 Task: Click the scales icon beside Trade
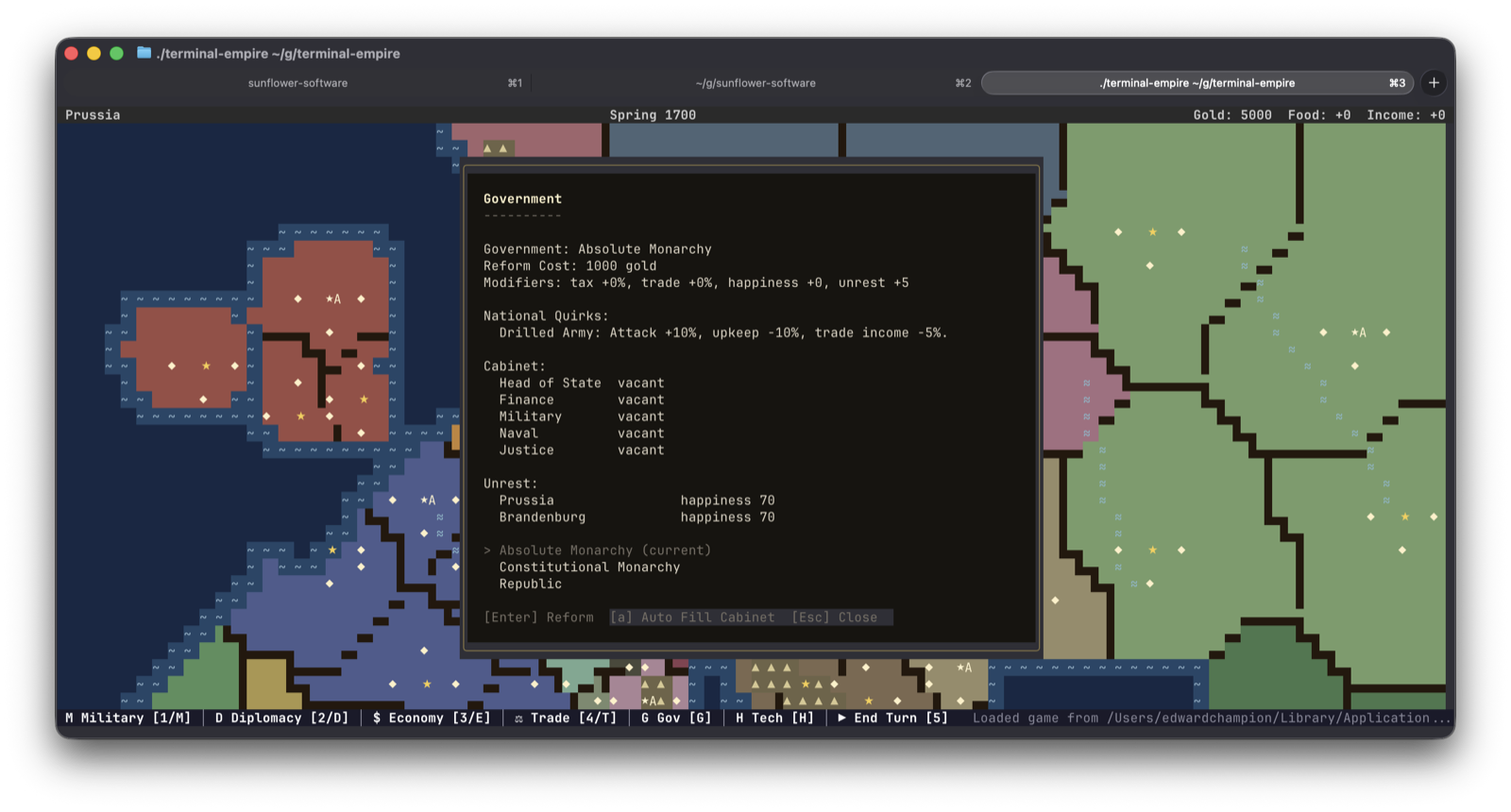coord(518,719)
